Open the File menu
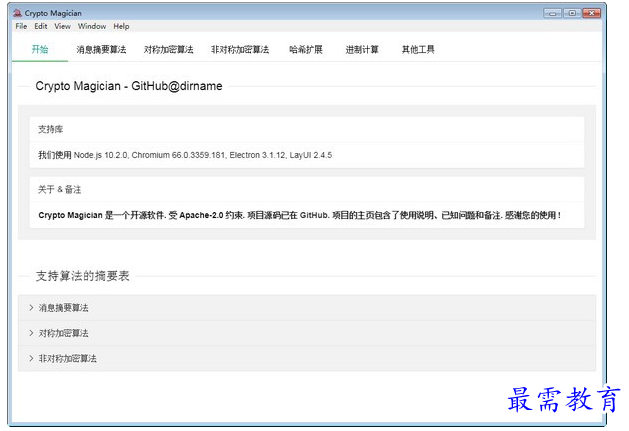The image size is (629, 431). 21,26
